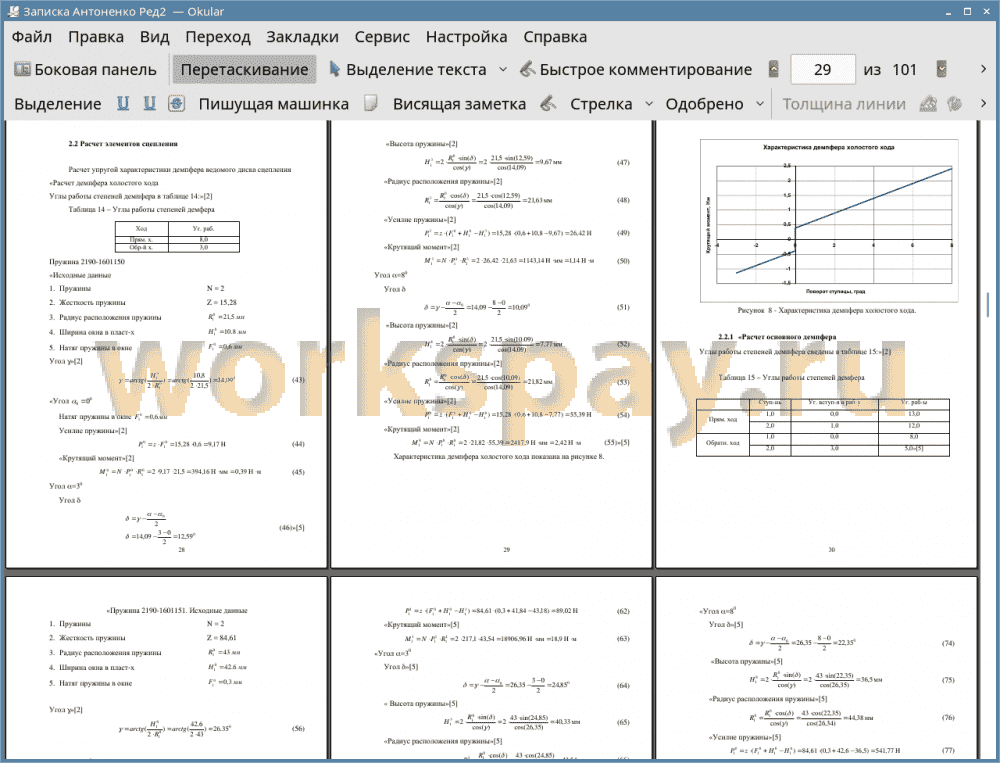This screenshot has width=1000, height=763.
Task: Select the Стрелка arrow tool
Action: 601,104
